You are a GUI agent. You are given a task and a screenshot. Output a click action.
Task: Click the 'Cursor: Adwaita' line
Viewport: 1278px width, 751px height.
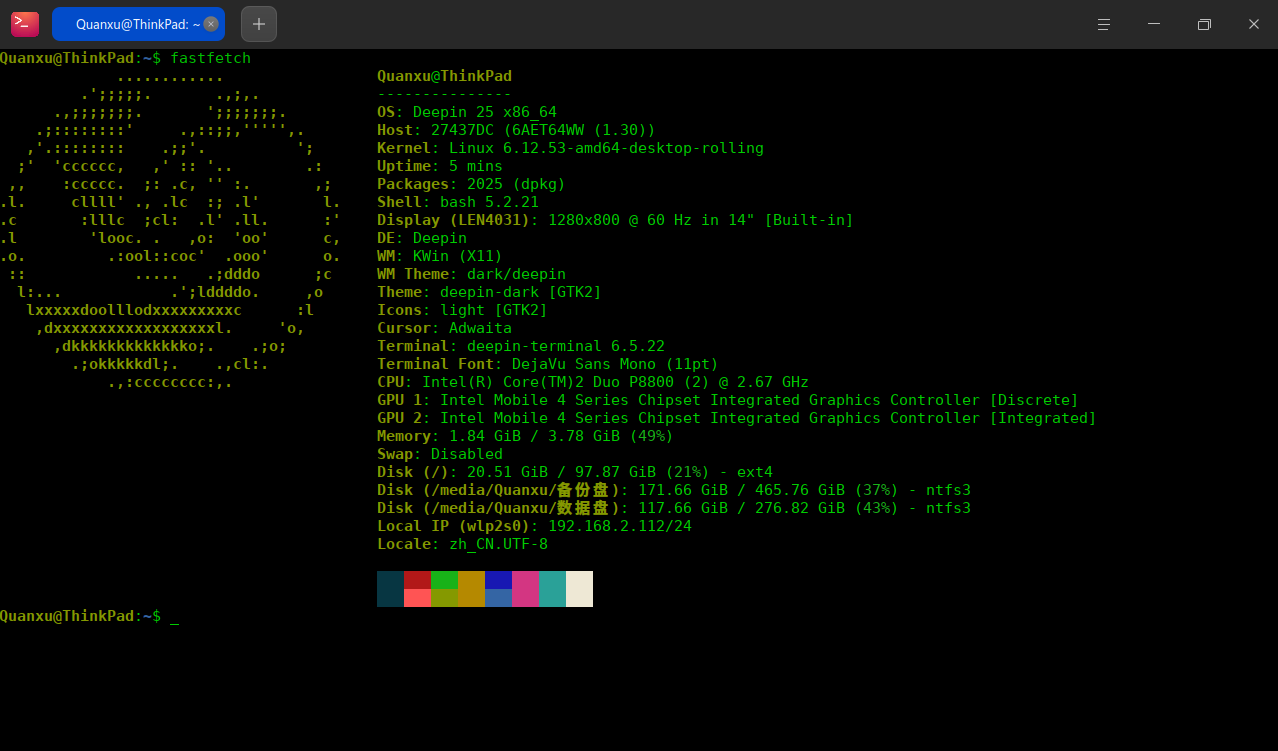click(444, 328)
